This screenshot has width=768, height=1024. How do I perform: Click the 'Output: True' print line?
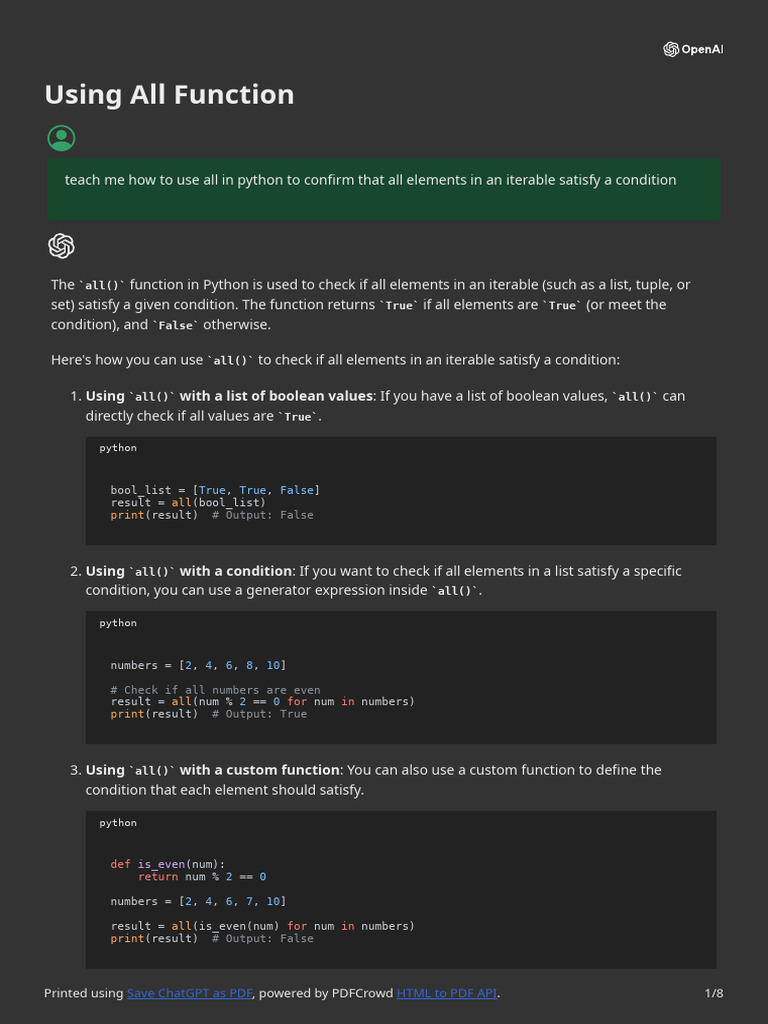pos(208,714)
